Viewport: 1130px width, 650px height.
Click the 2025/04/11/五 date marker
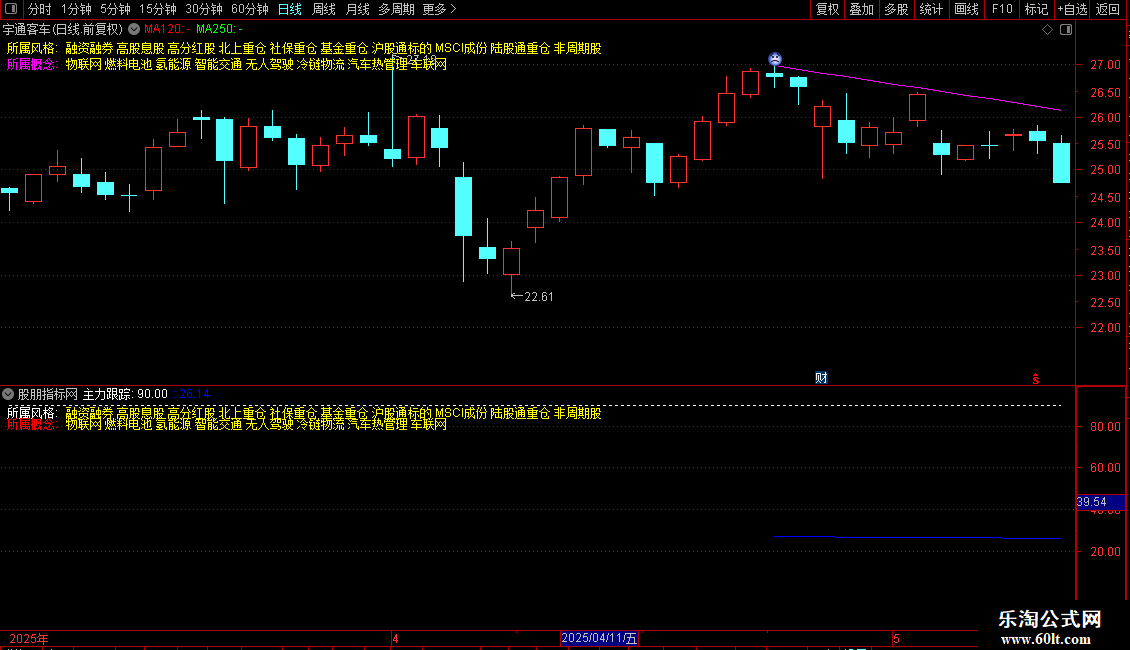click(599, 638)
